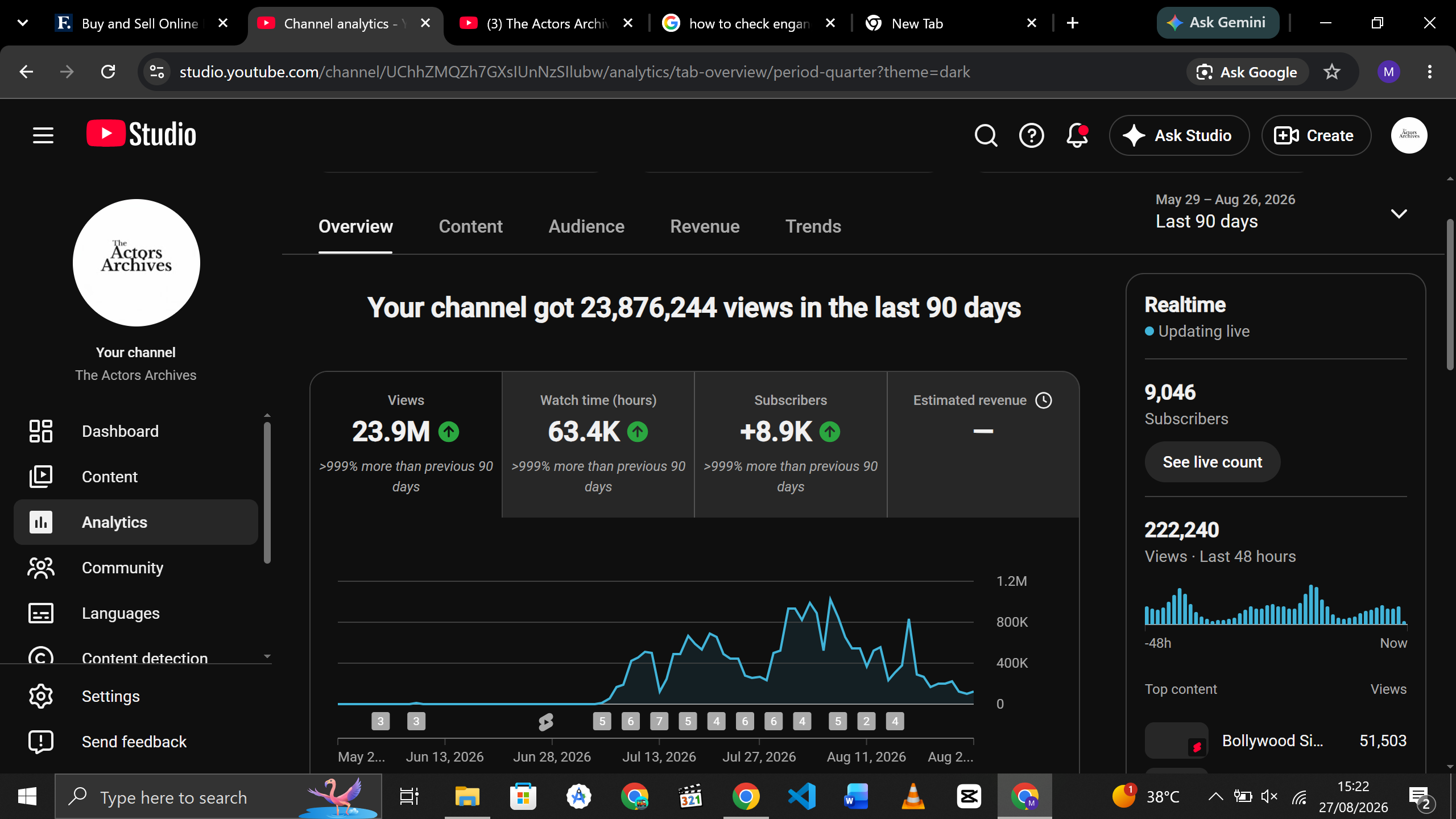Open Settings gear in the sidebar
Screen dimensions: 1456x819
[136, 696]
